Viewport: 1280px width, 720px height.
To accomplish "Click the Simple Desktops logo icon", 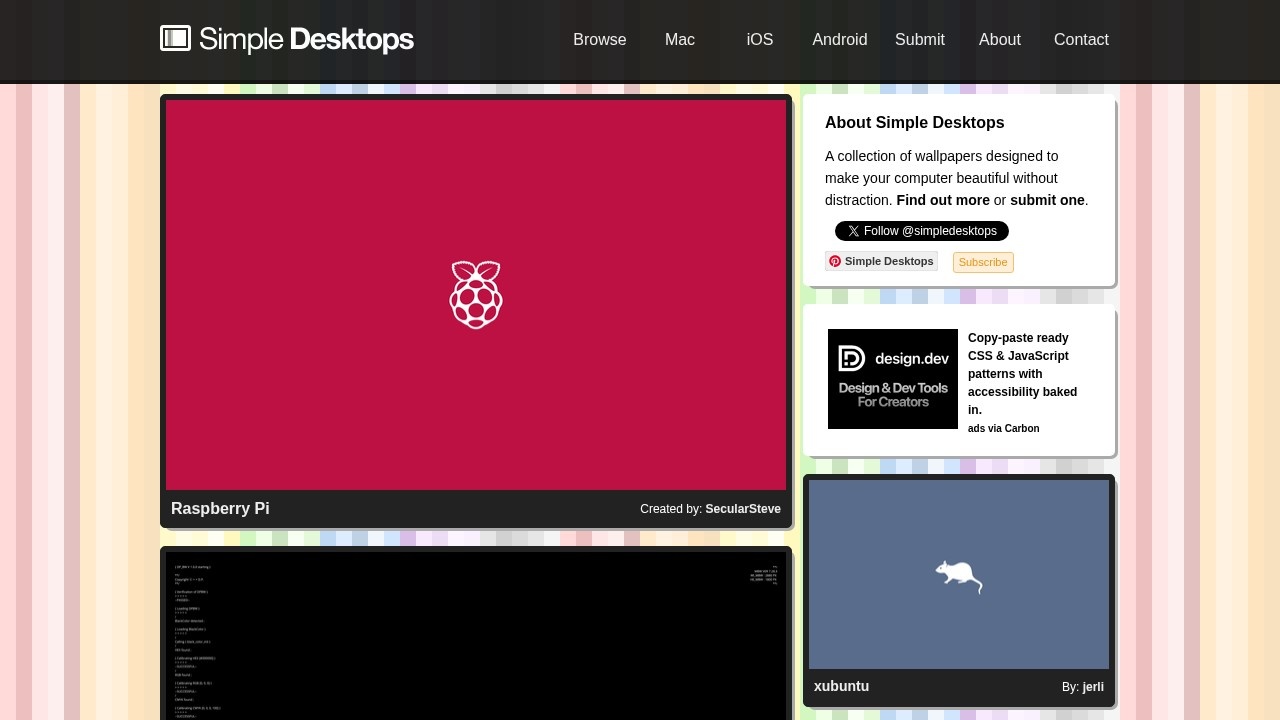I will [175, 39].
